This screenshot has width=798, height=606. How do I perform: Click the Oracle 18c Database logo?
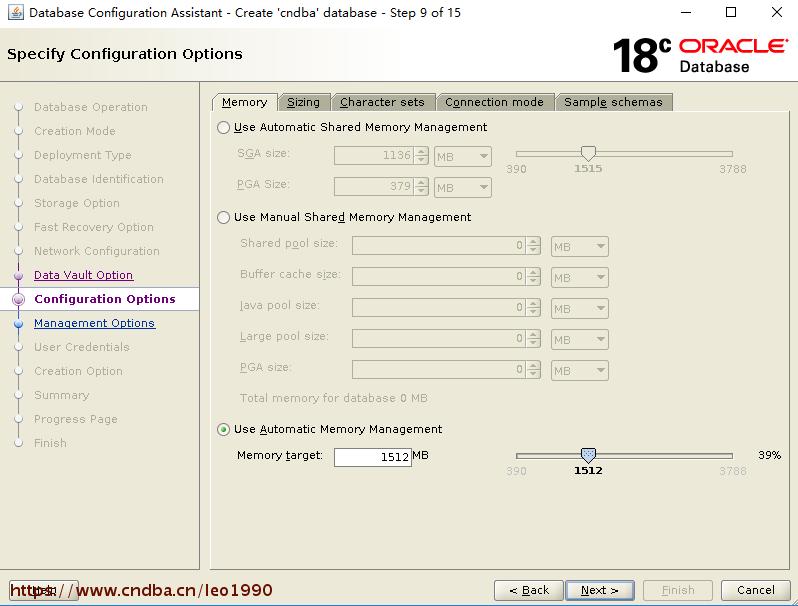coord(700,55)
